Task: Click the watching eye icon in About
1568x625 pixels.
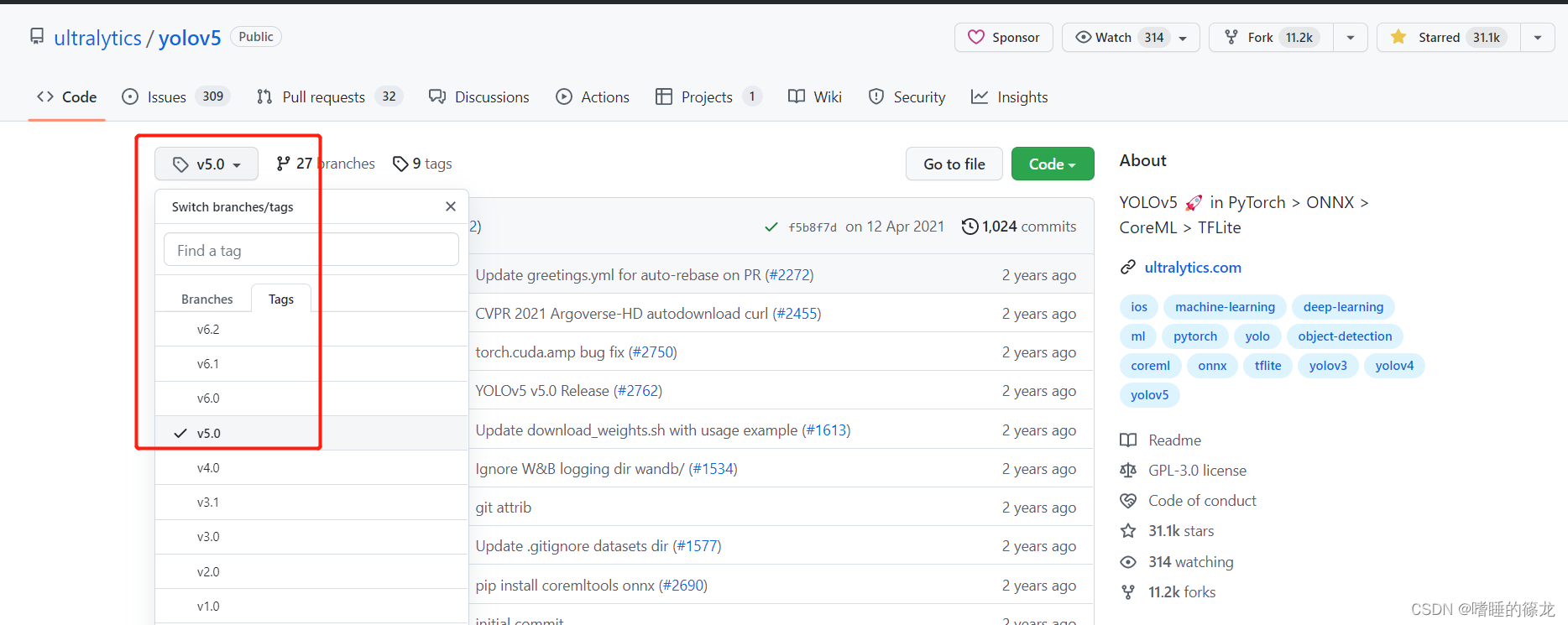Action: (x=1128, y=562)
